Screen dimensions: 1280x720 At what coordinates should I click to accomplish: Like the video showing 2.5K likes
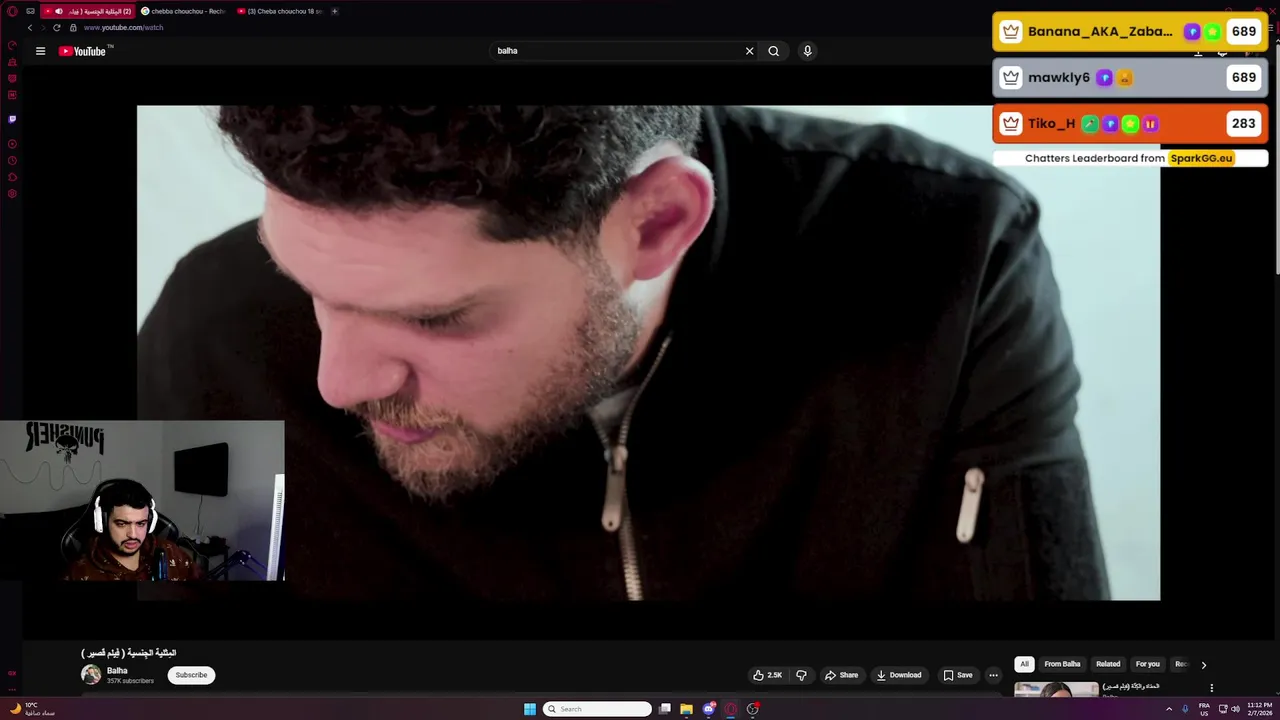tap(768, 675)
